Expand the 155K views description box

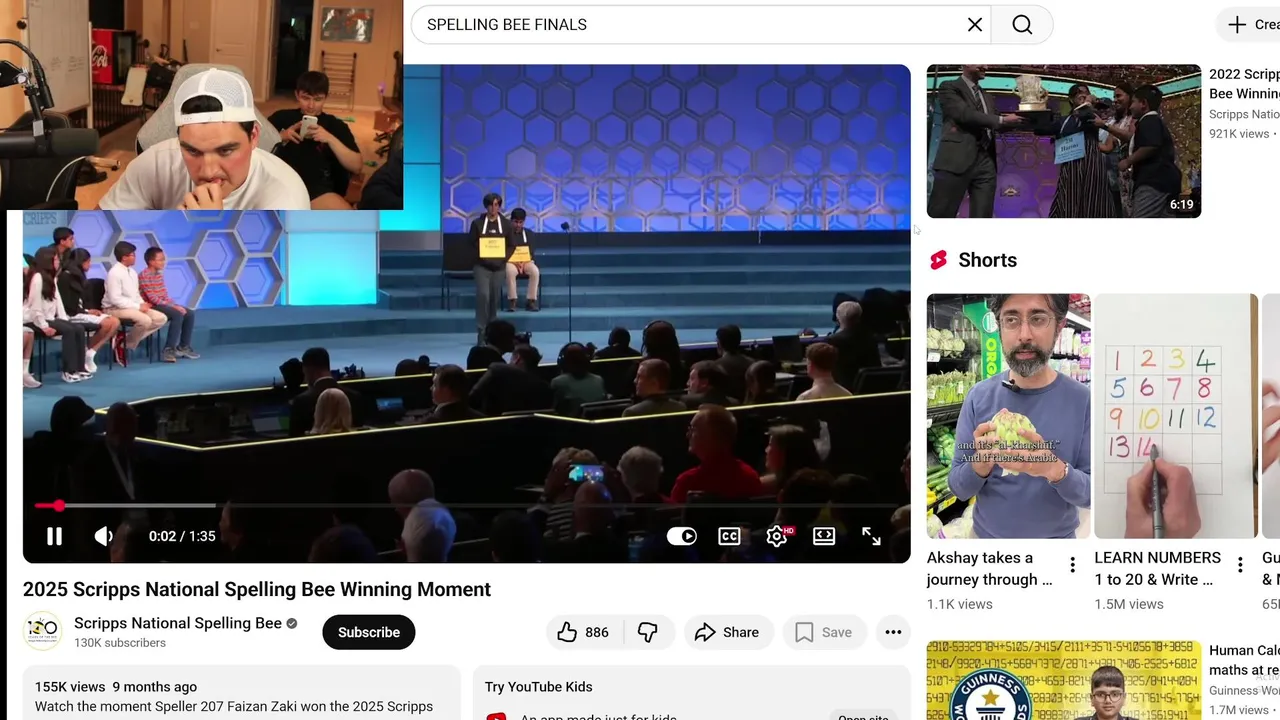pos(241,694)
